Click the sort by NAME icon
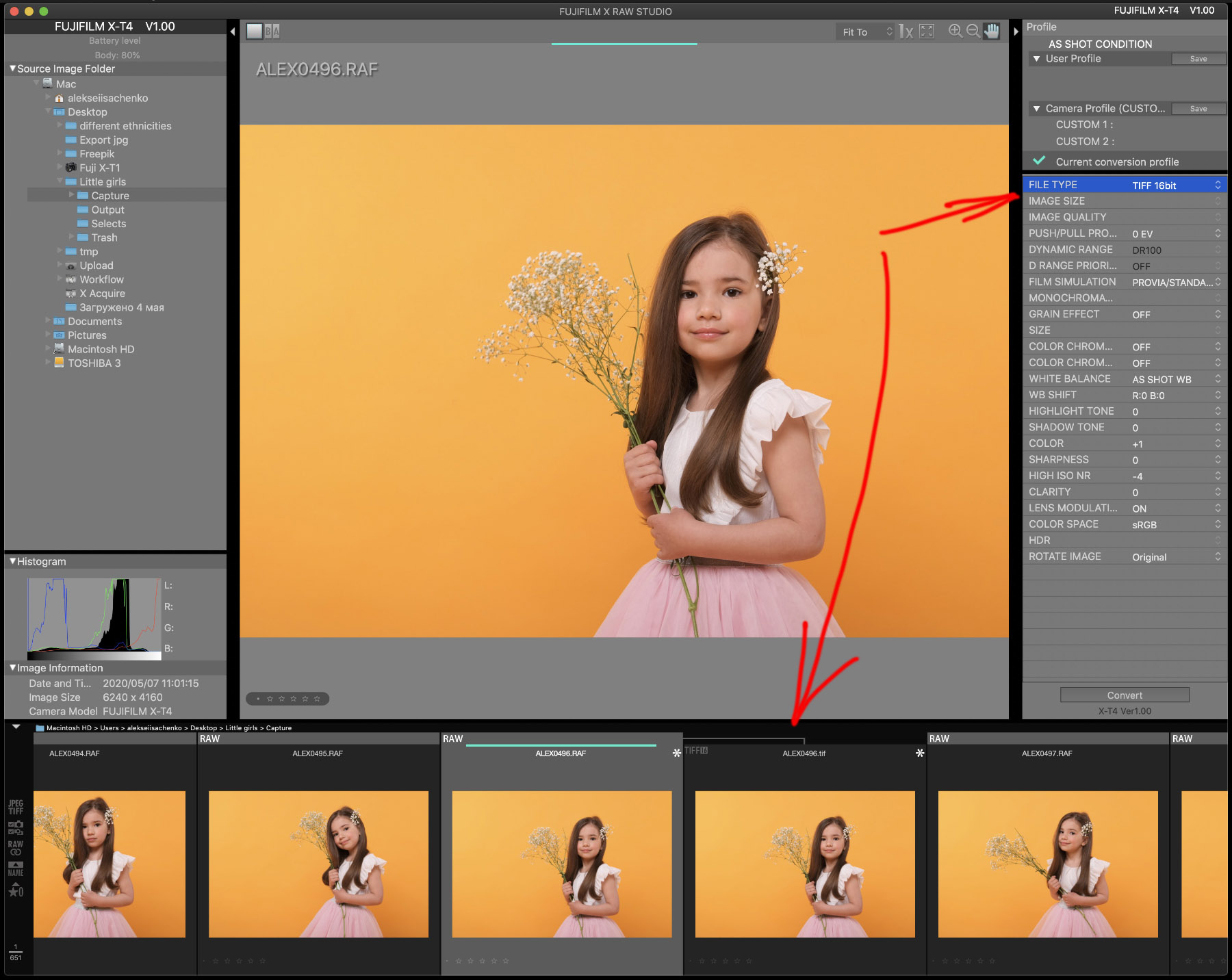The image size is (1232, 980). coord(16,869)
